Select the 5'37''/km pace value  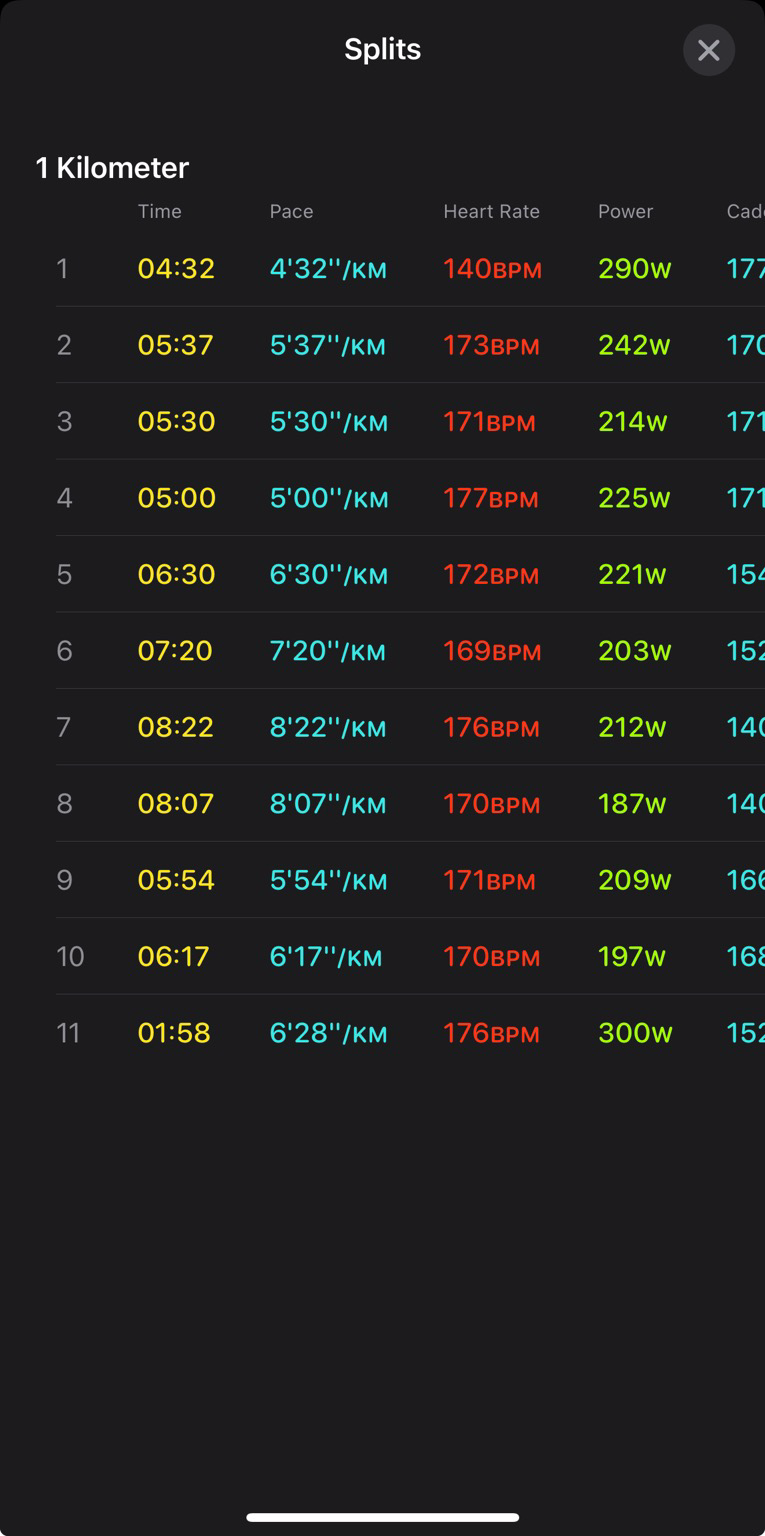click(327, 346)
